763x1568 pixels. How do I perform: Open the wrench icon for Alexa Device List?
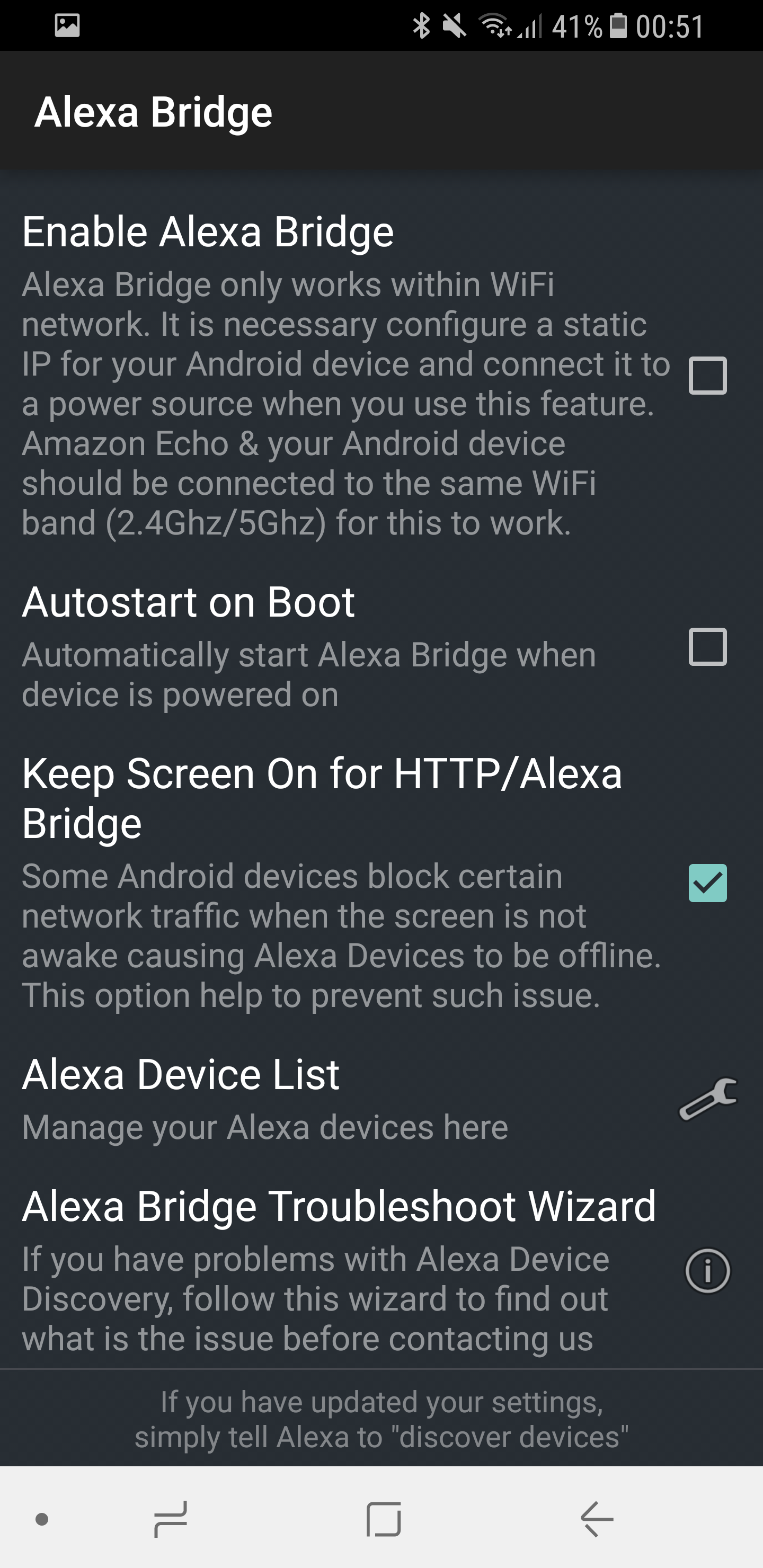(707, 1099)
